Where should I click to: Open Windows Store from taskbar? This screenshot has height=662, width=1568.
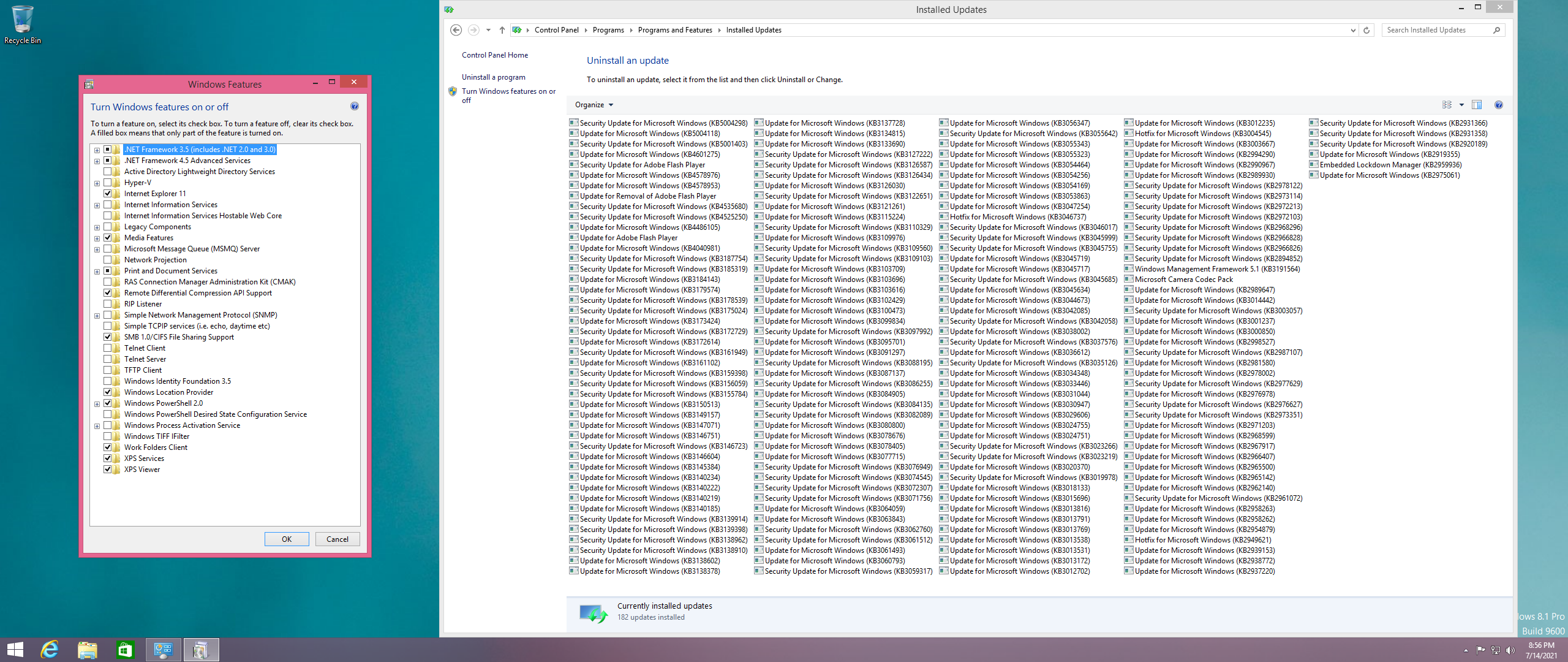click(125, 650)
